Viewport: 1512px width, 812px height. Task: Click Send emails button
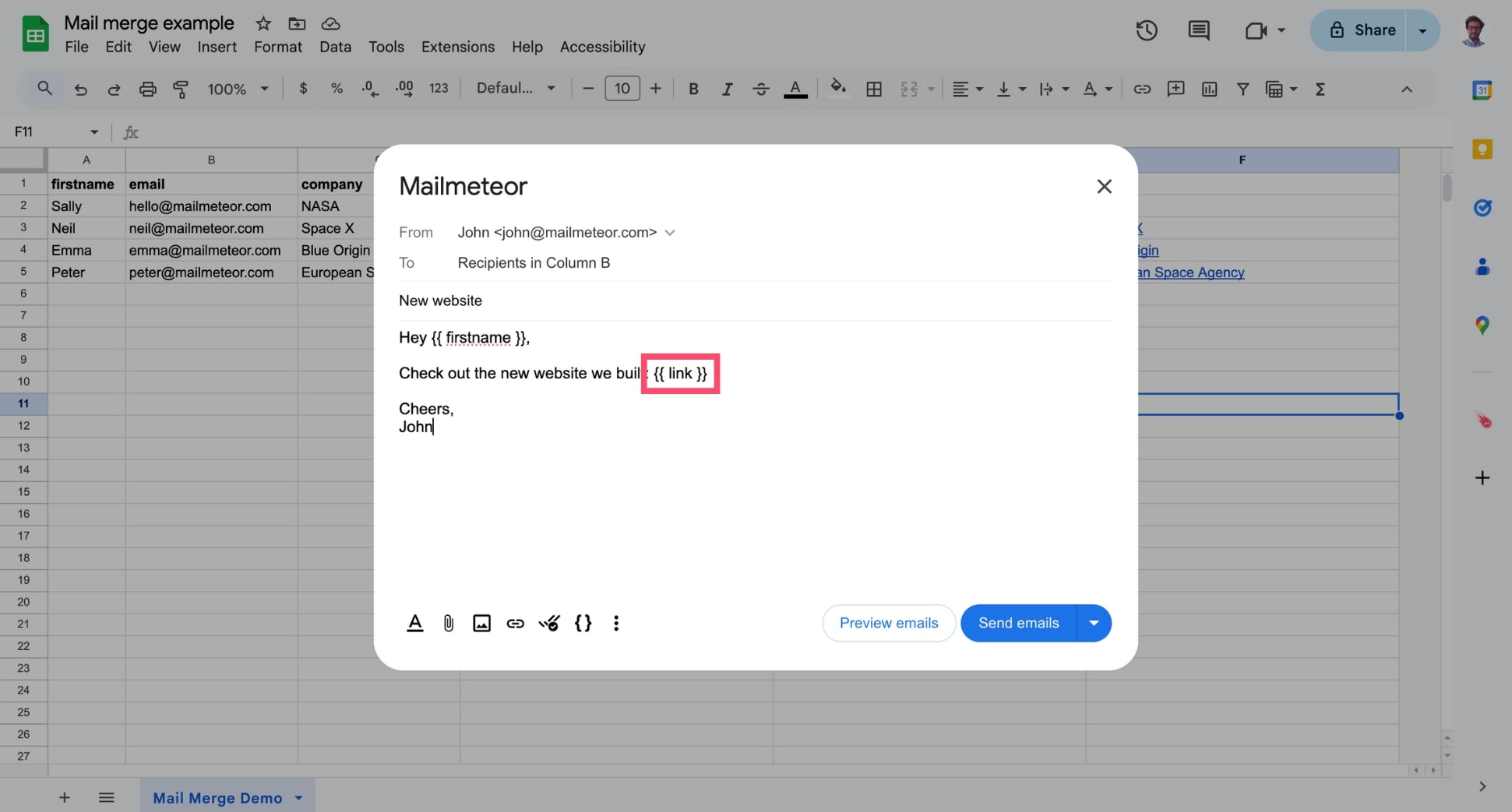pyautogui.click(x=1018, y=623)
